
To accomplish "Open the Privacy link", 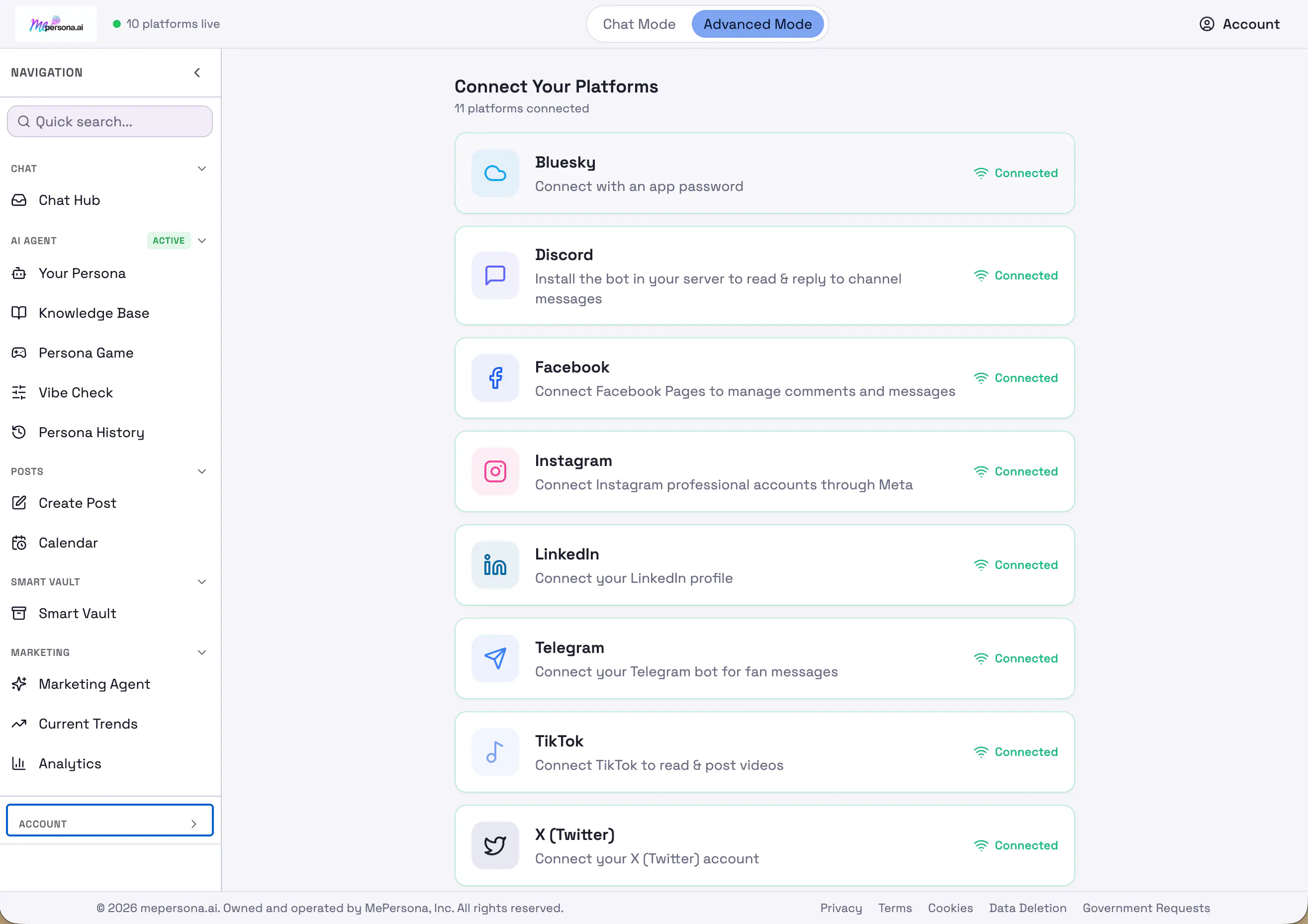I will pyautogui.click(x=841, y=908).
